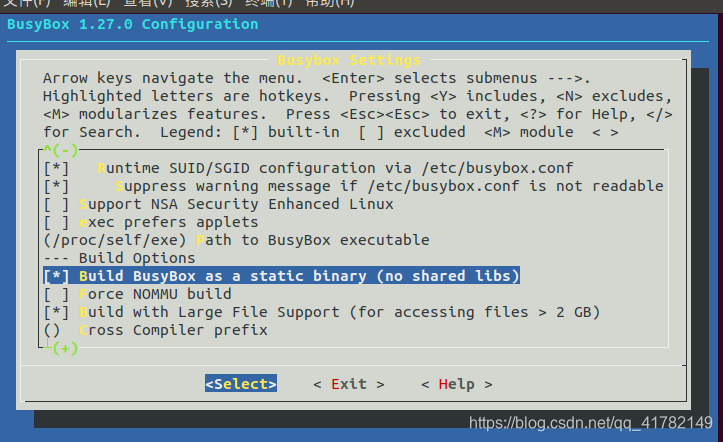Click the 'Legend: [*] built-in' text
This screenshot has height=442, width=723.
249,132
